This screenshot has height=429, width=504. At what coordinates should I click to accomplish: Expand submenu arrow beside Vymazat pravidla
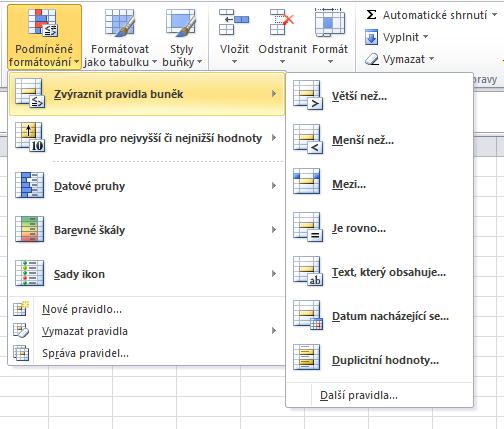point(274,331)
